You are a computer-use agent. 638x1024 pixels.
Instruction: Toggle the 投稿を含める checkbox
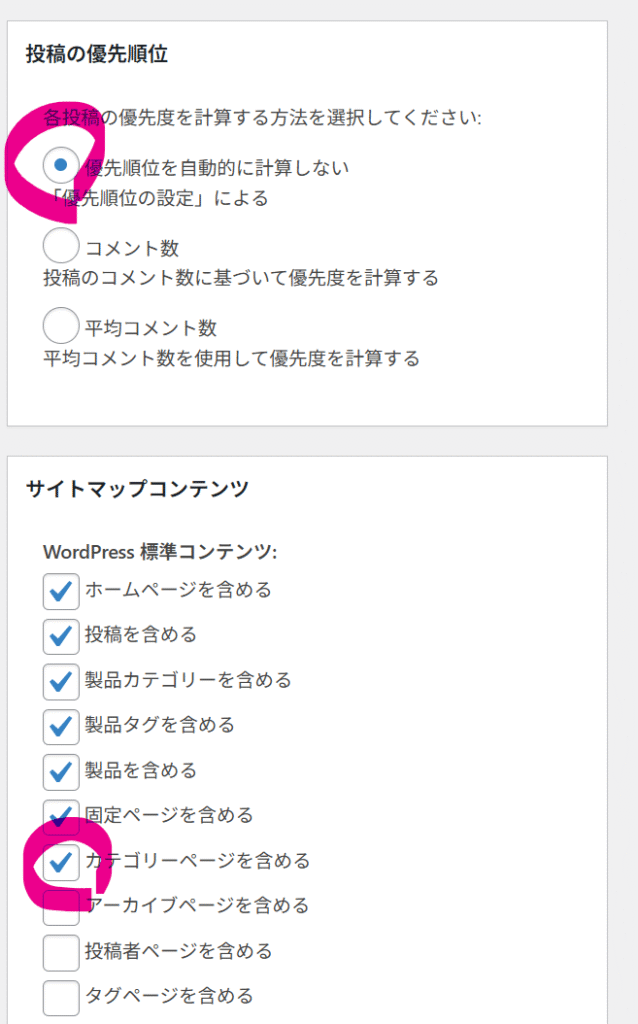click(x=61, y=636)
